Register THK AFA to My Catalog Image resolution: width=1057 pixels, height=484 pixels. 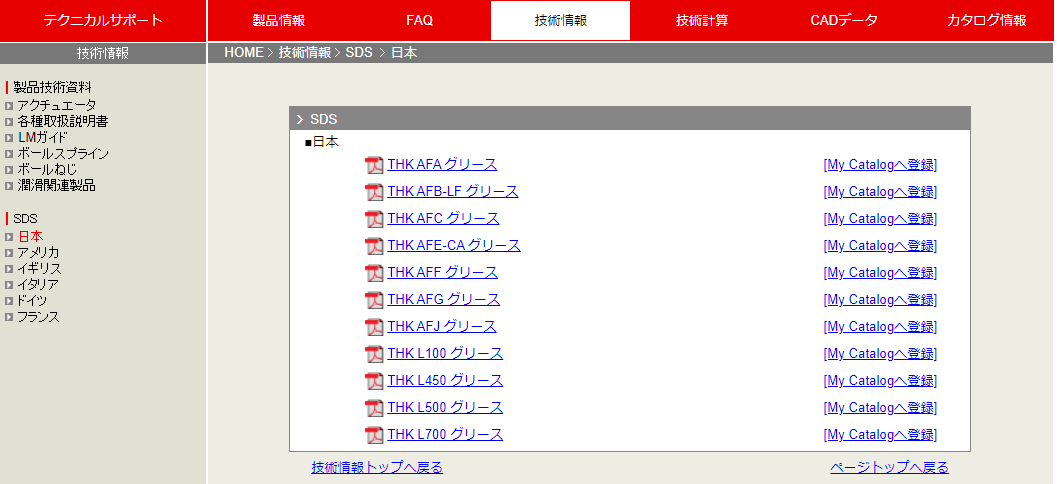pos(880,164)
